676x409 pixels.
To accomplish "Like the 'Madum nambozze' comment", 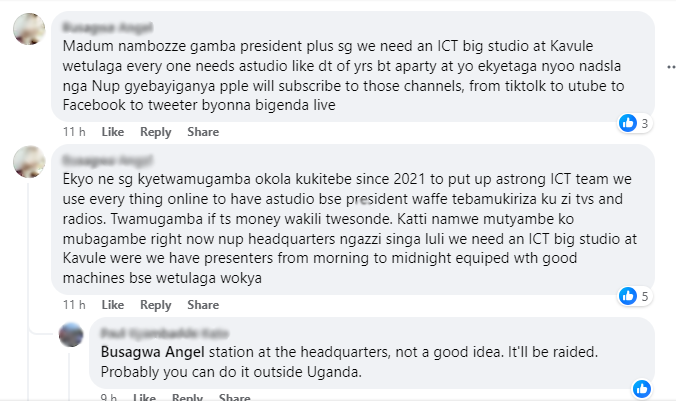I will (113, 132).
